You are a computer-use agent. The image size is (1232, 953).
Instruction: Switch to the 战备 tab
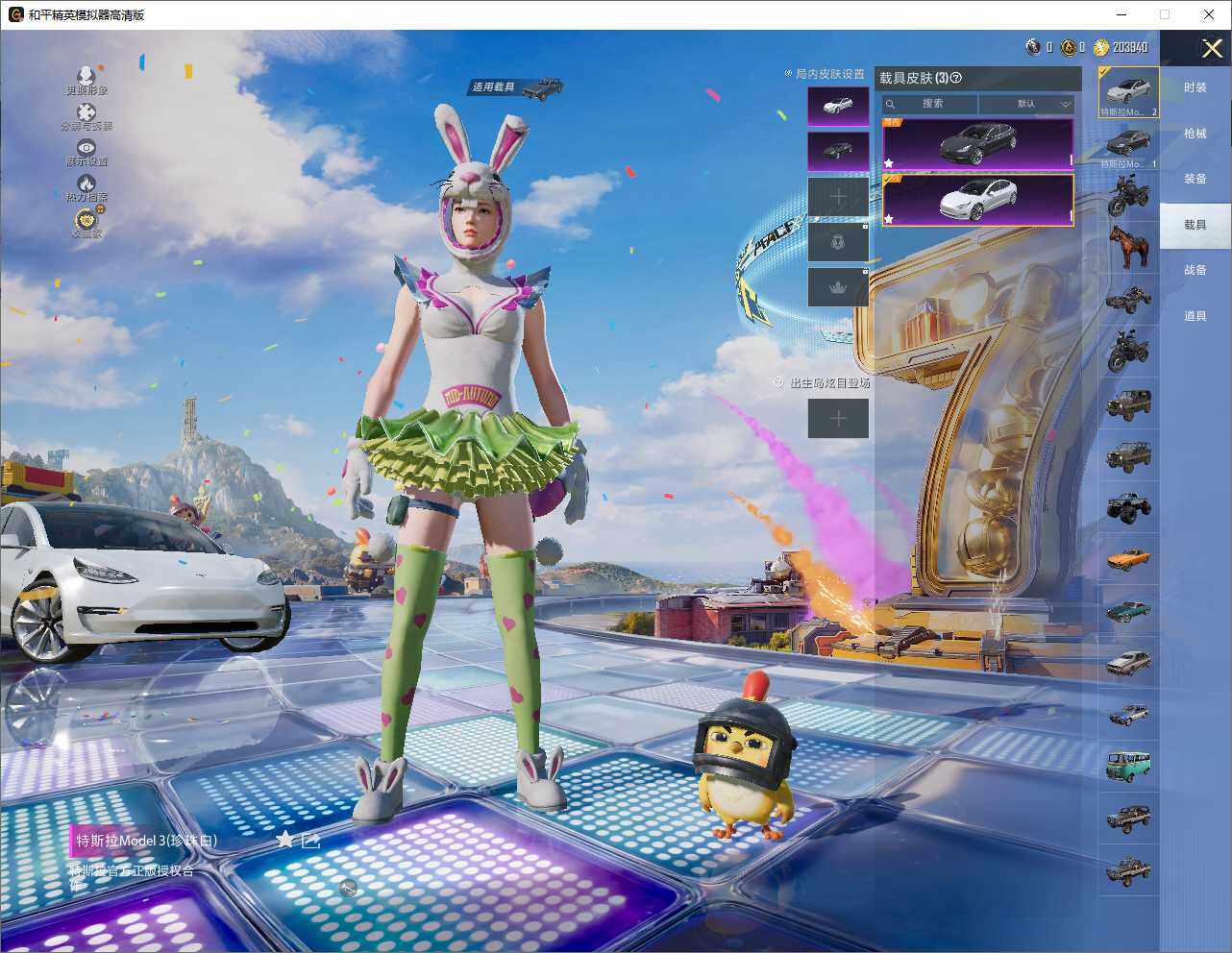point(1195,270)
